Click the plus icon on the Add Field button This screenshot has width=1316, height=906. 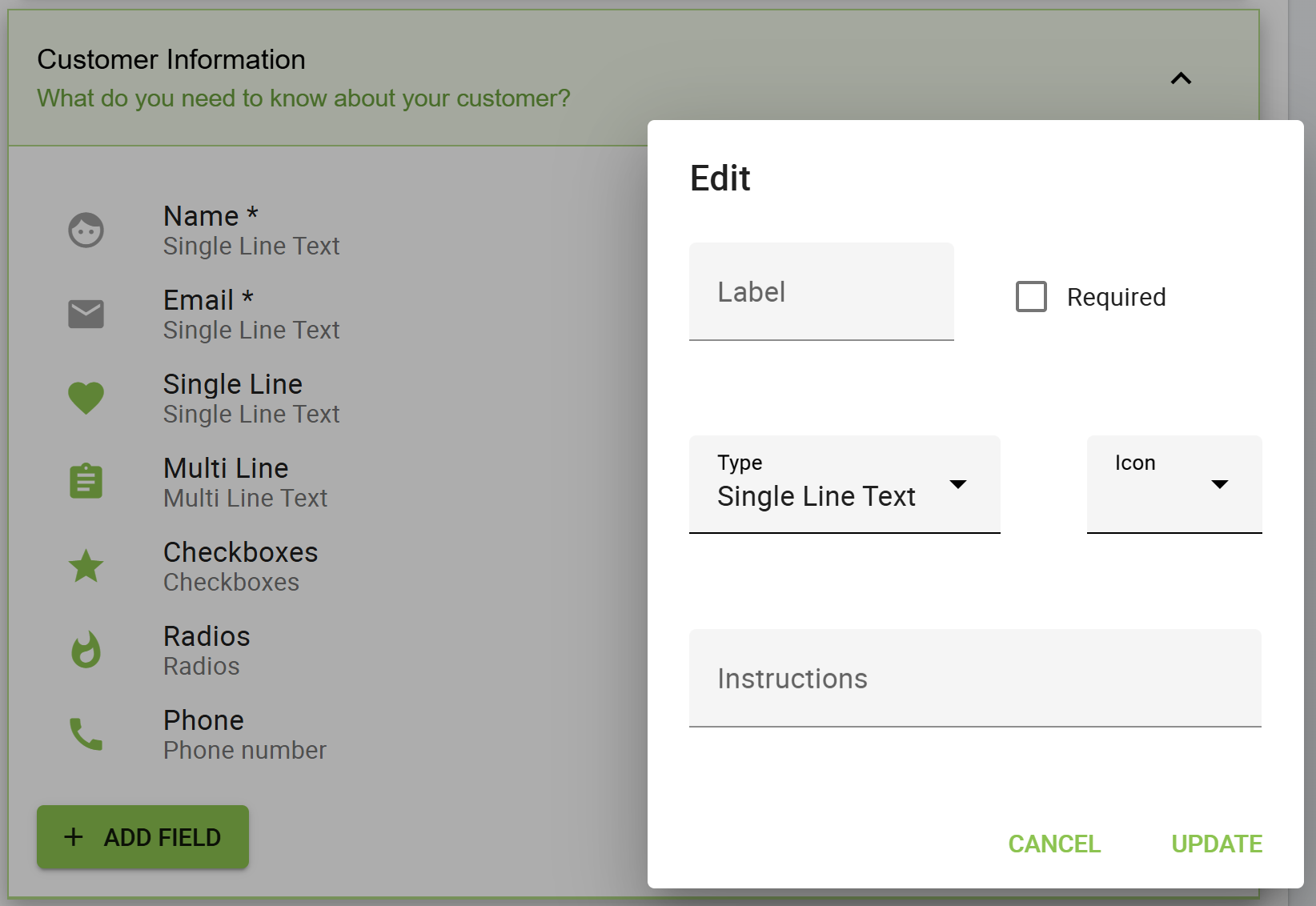[73, 836]
